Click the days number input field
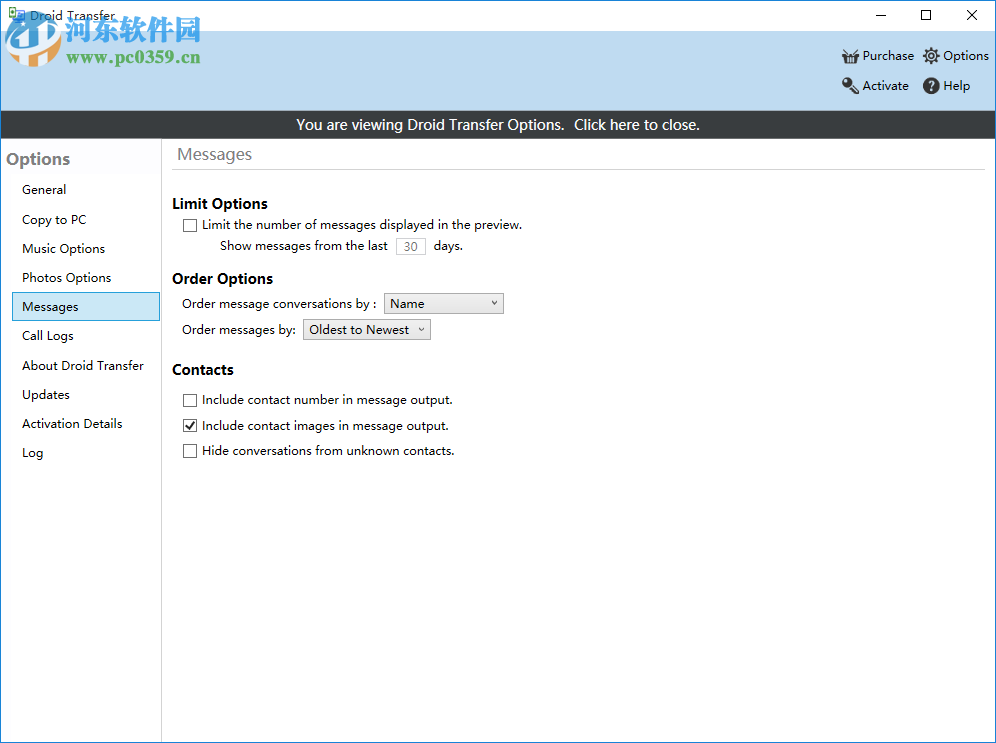 click(410, 246)
